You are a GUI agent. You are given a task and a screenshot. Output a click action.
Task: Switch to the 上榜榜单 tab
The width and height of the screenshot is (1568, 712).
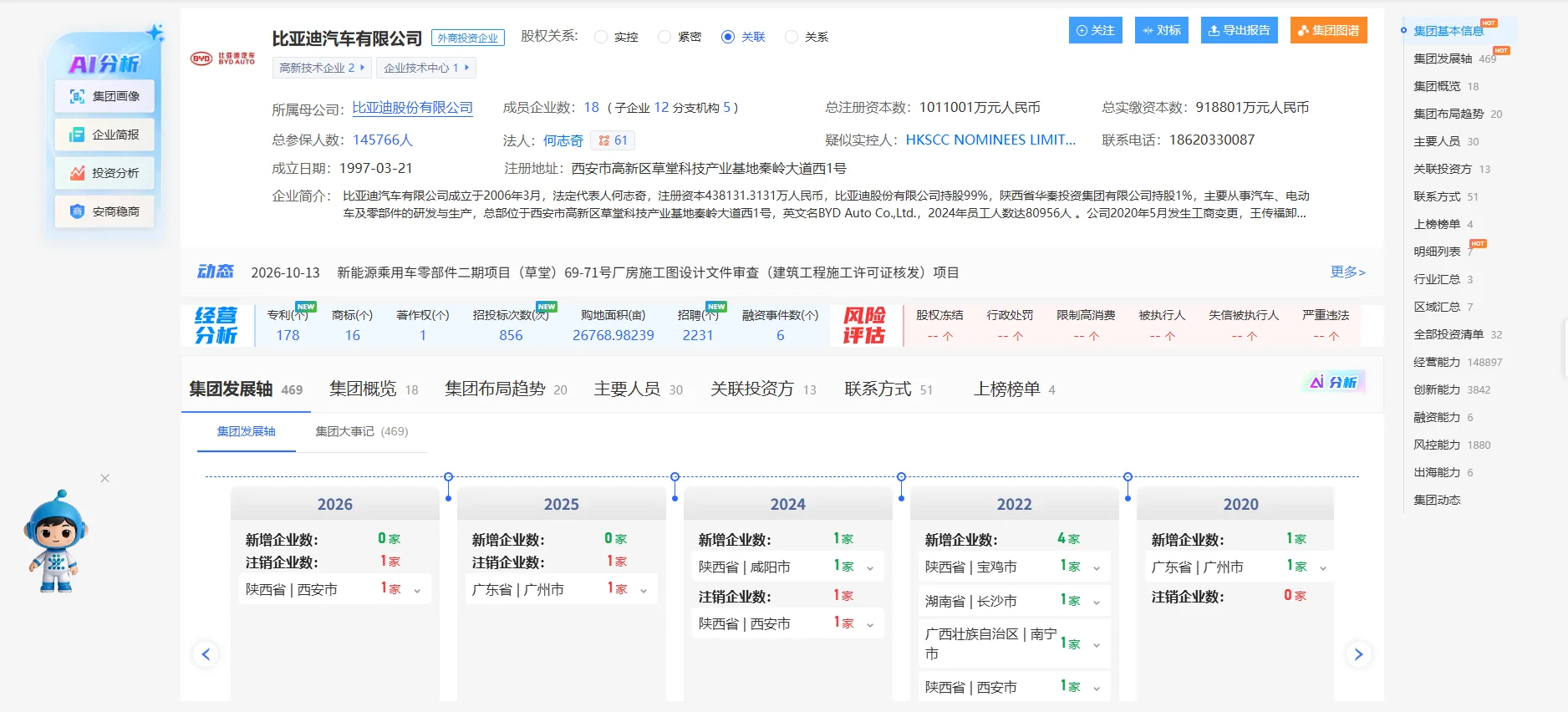tap(1015, 389)
